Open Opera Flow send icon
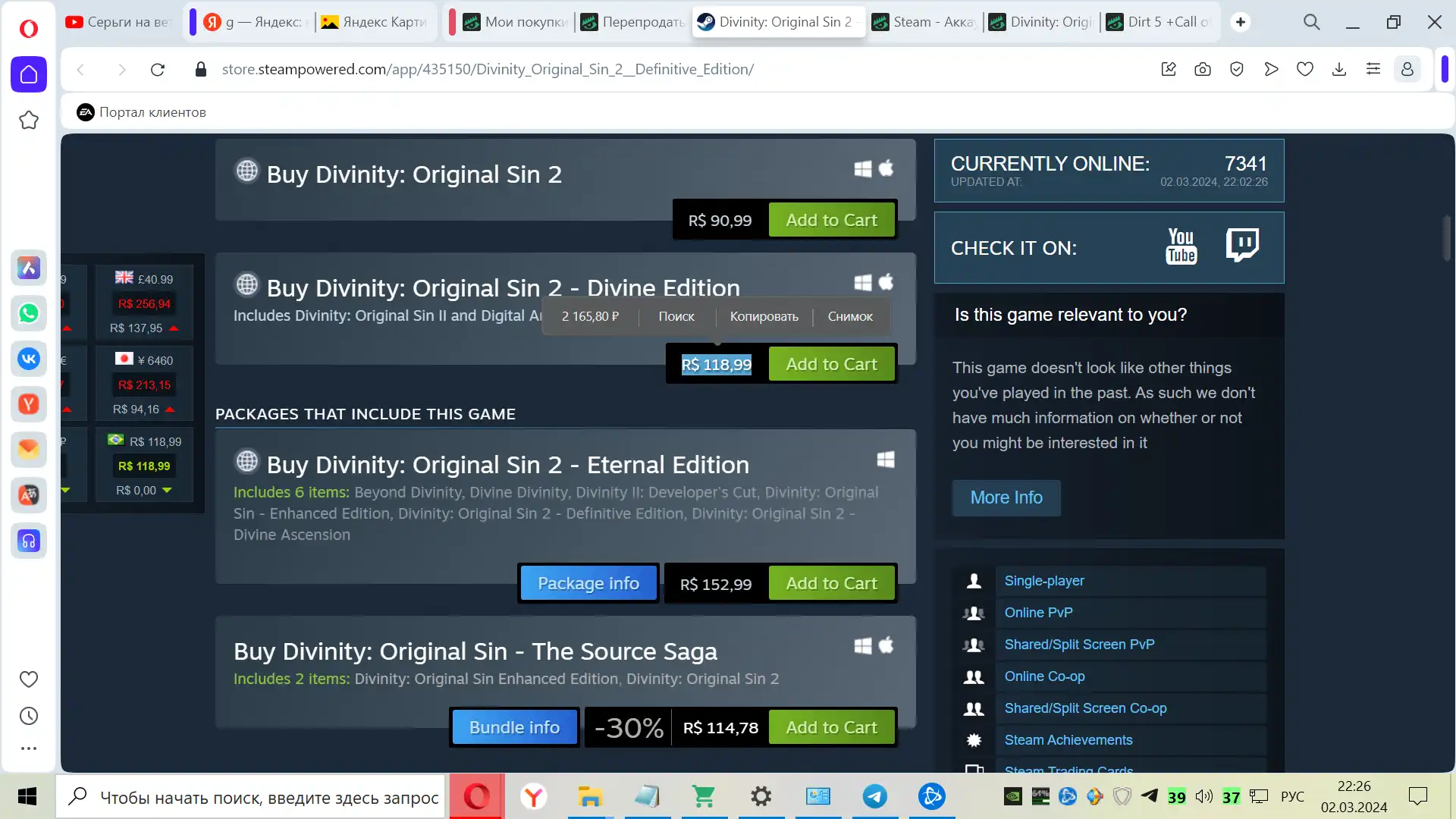 [1271, 70]
